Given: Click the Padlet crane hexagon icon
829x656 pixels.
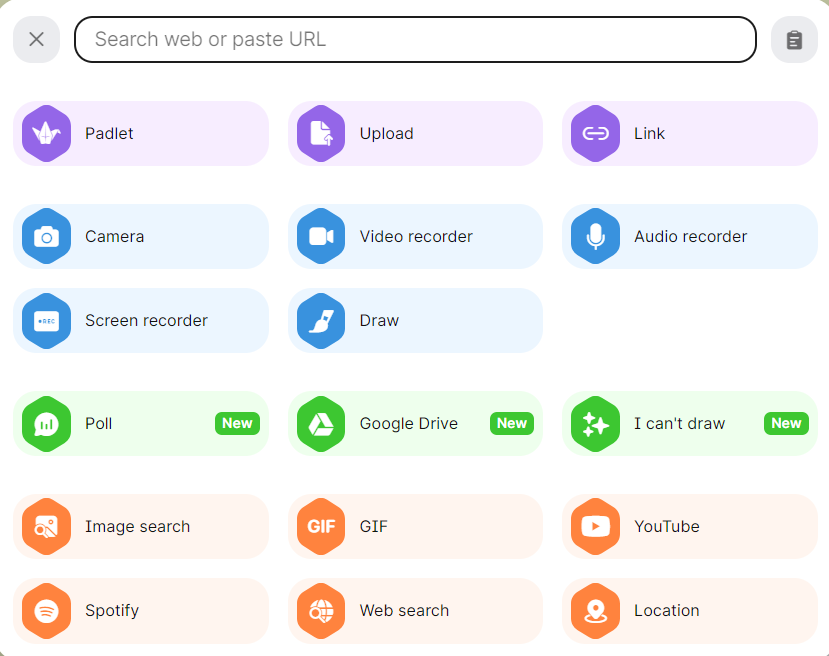Looking at the screenshot, I should point(47,133).
